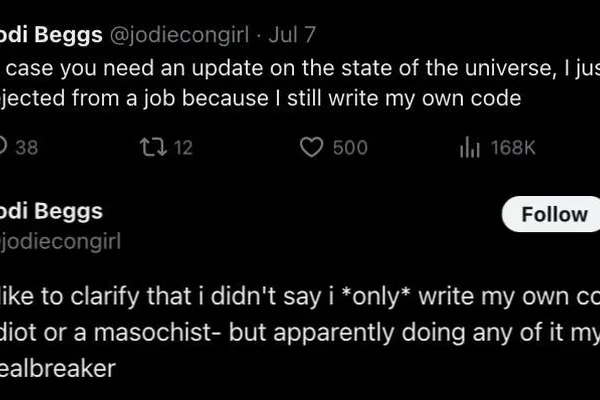Open the @jodiecongirl handle in the top tweet
This screenshot has width=600, height=400.
(179, 35)
